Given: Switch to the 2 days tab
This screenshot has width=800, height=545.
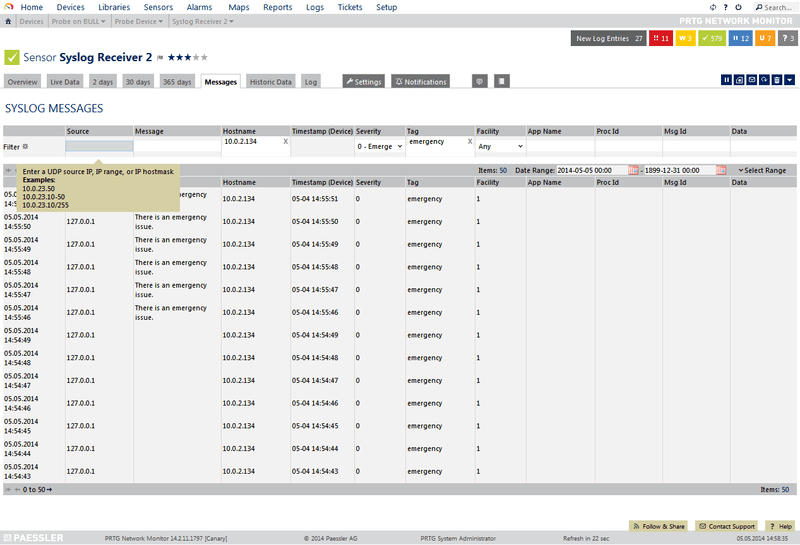Looking at the screenshot, I should tap(103, 82).
